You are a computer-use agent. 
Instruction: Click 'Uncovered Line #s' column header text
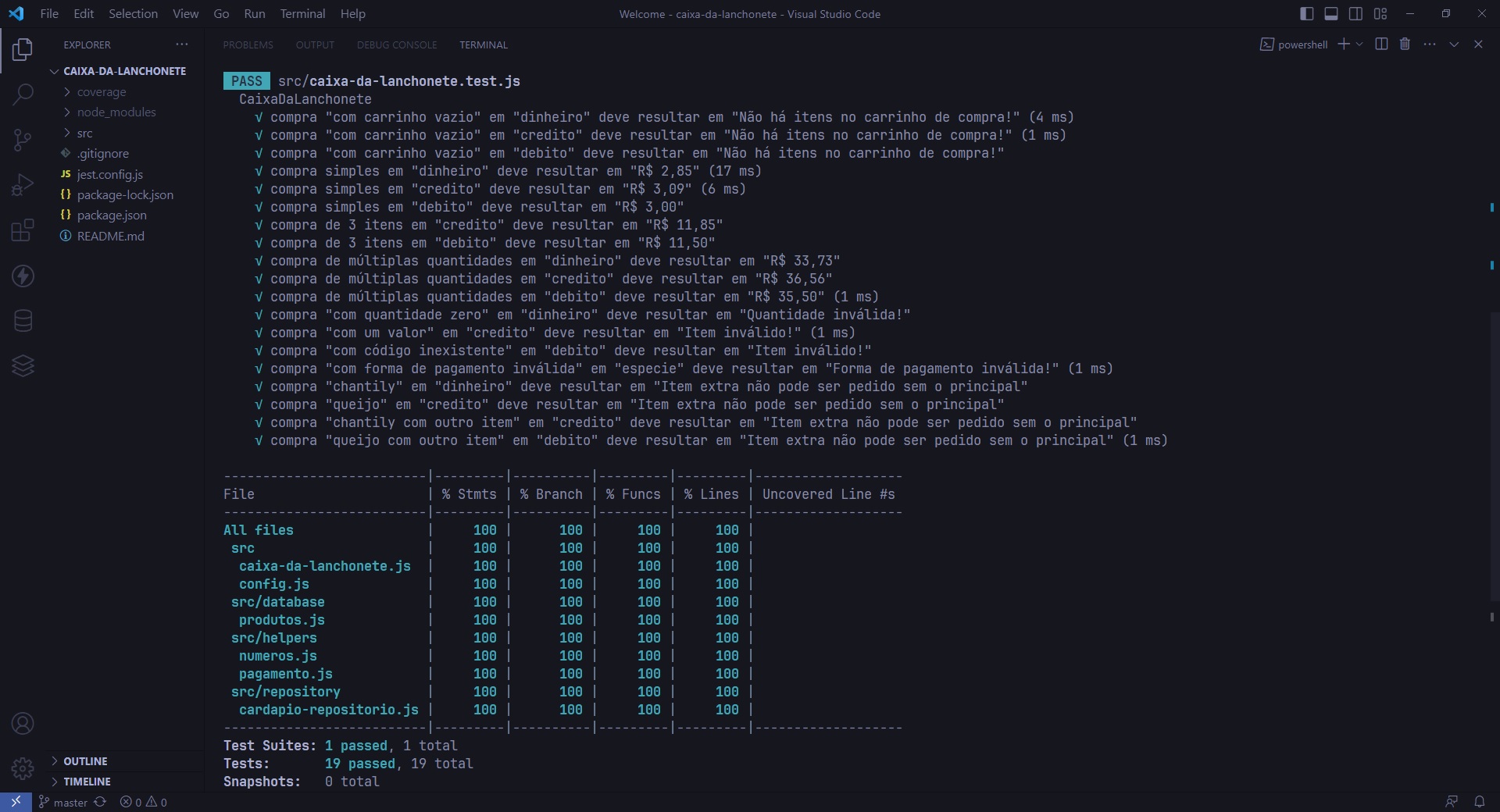tap(829, 494)
